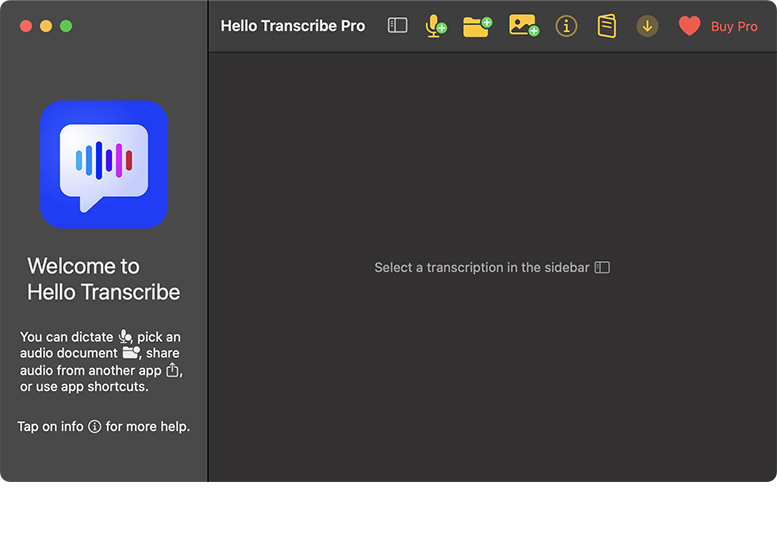This screenshot has width=777, height=551.
Task: Click the Hello Transcribe app logo
Action: tap(104, 164)
